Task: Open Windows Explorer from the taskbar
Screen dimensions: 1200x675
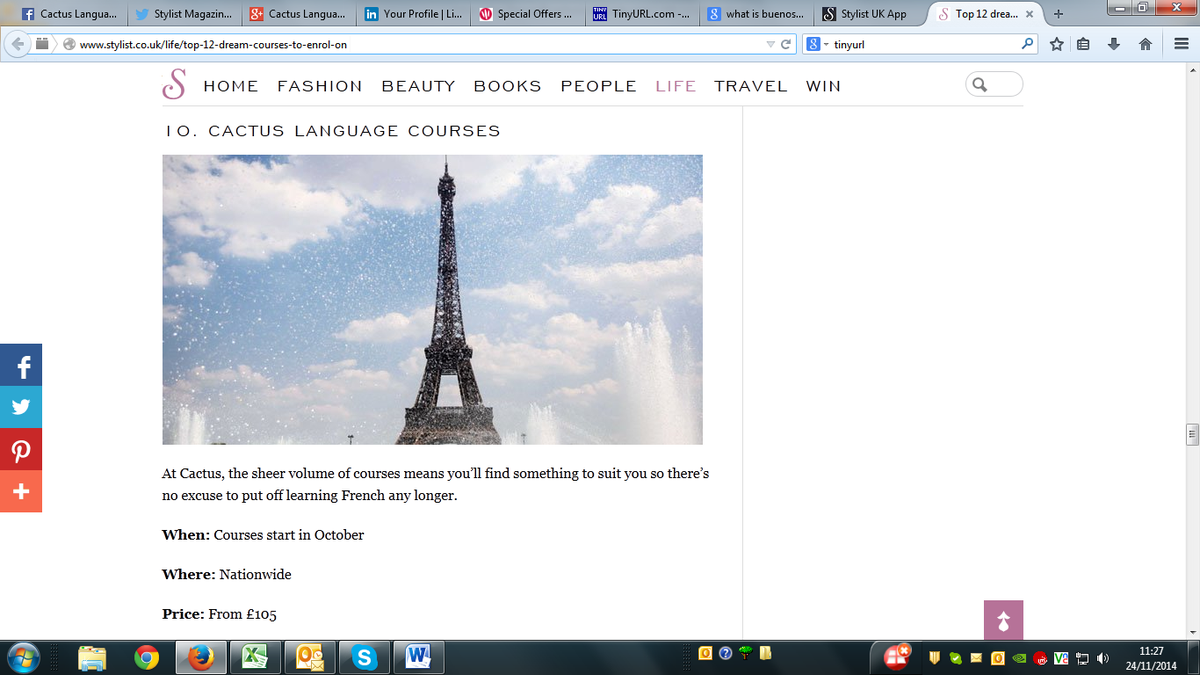Action: click(93, 657)
